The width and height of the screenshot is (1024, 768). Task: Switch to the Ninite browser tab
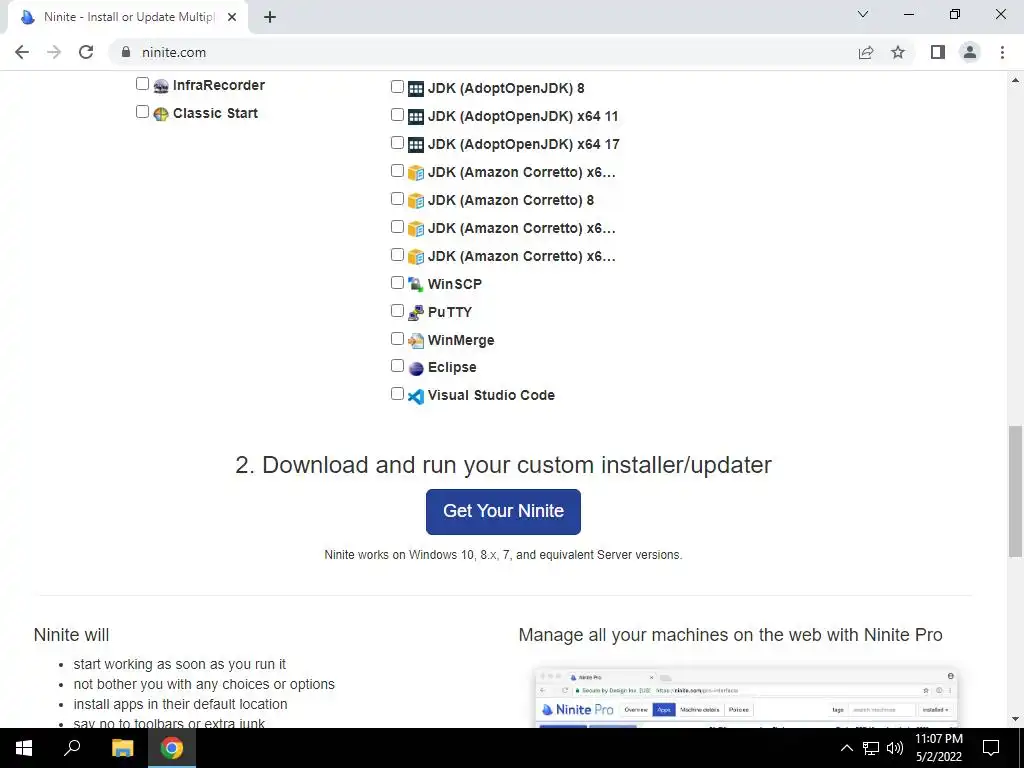[x=128, y=17]
